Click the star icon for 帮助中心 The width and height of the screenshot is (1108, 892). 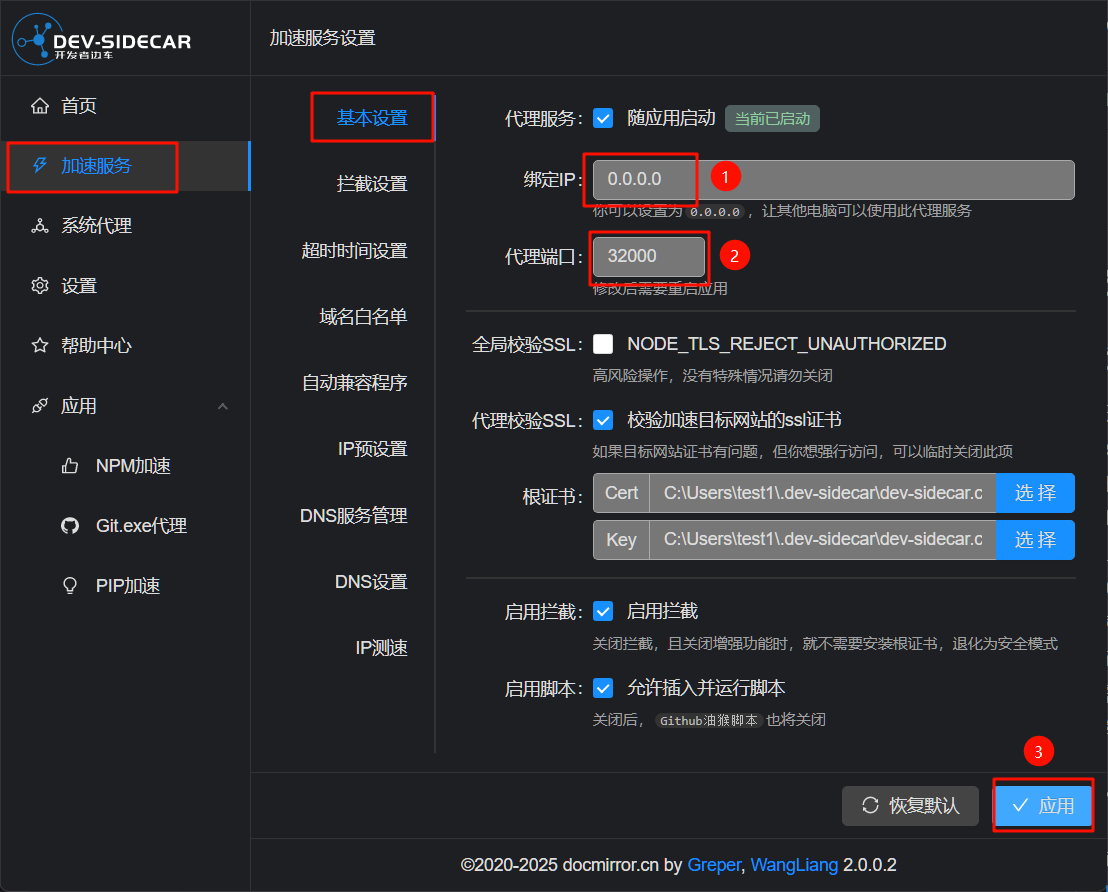[x=40, y=346]
